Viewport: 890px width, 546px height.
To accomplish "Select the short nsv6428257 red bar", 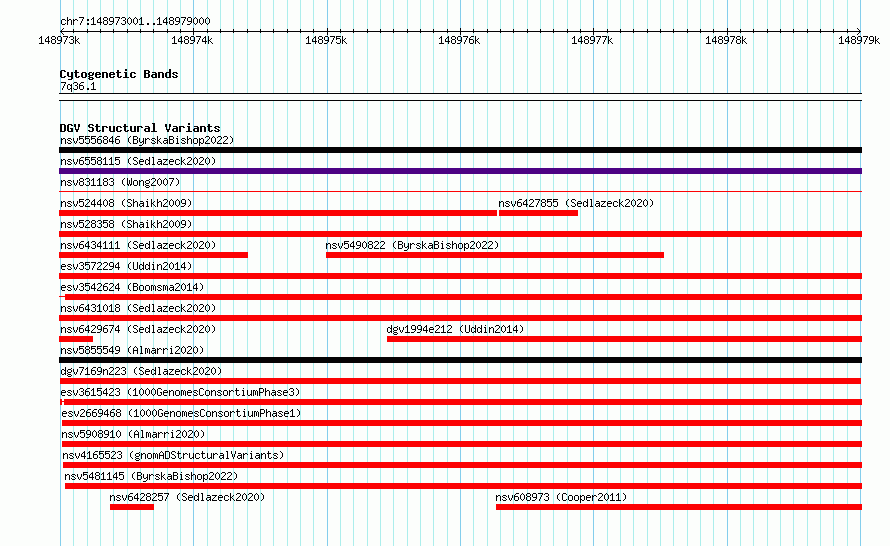I will pos(132,507).
